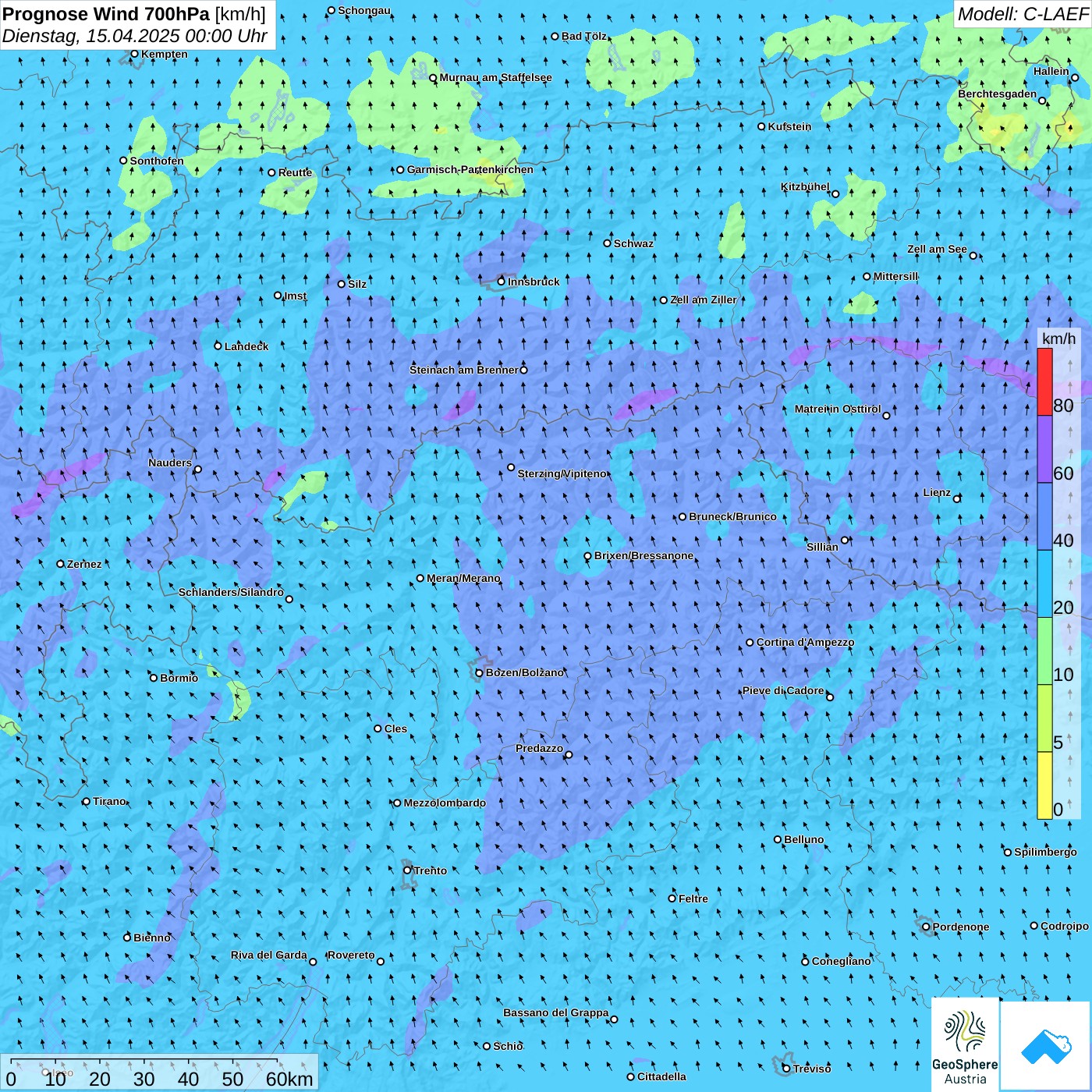Click the Pordenone label
The width and height of the screenshot is (1092, 1092).
tap(960, 927)
